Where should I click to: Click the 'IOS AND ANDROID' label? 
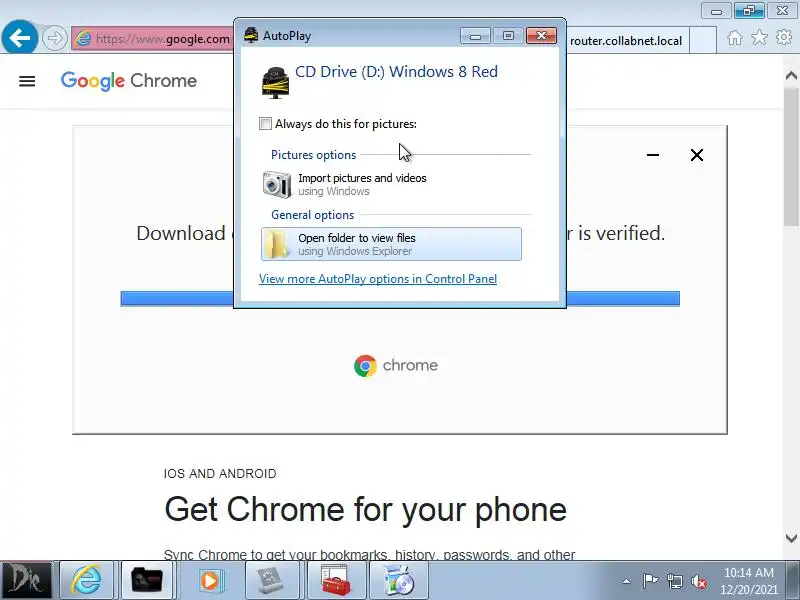pos(220,473)
